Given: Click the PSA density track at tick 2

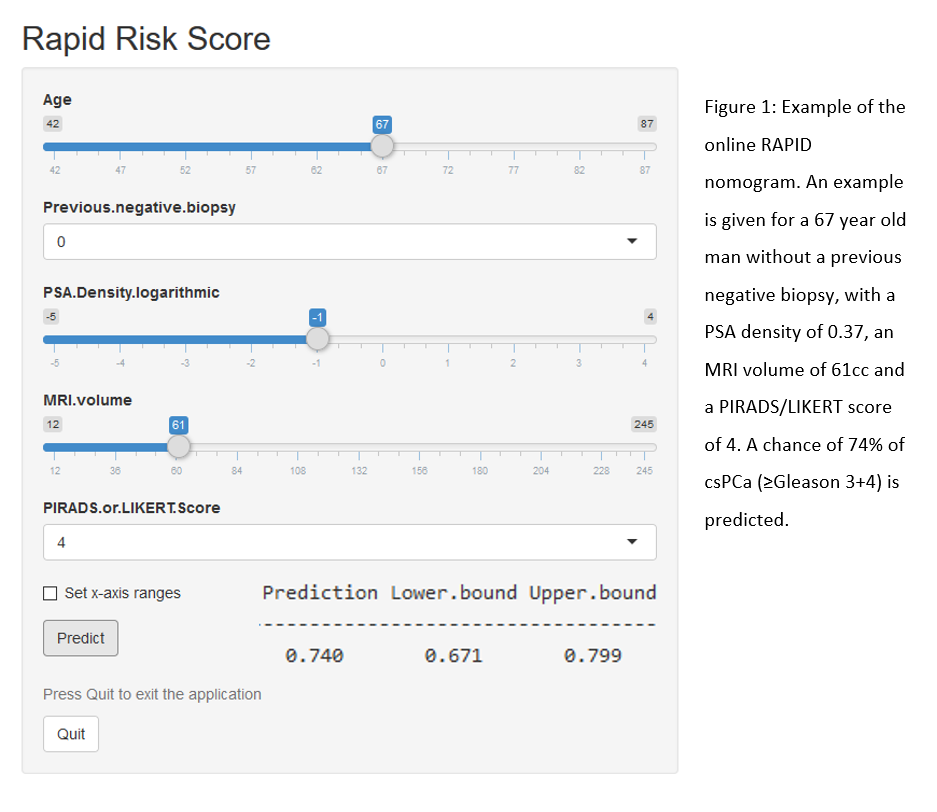Looking at the screenshot, I should click(x=513, y=339).
